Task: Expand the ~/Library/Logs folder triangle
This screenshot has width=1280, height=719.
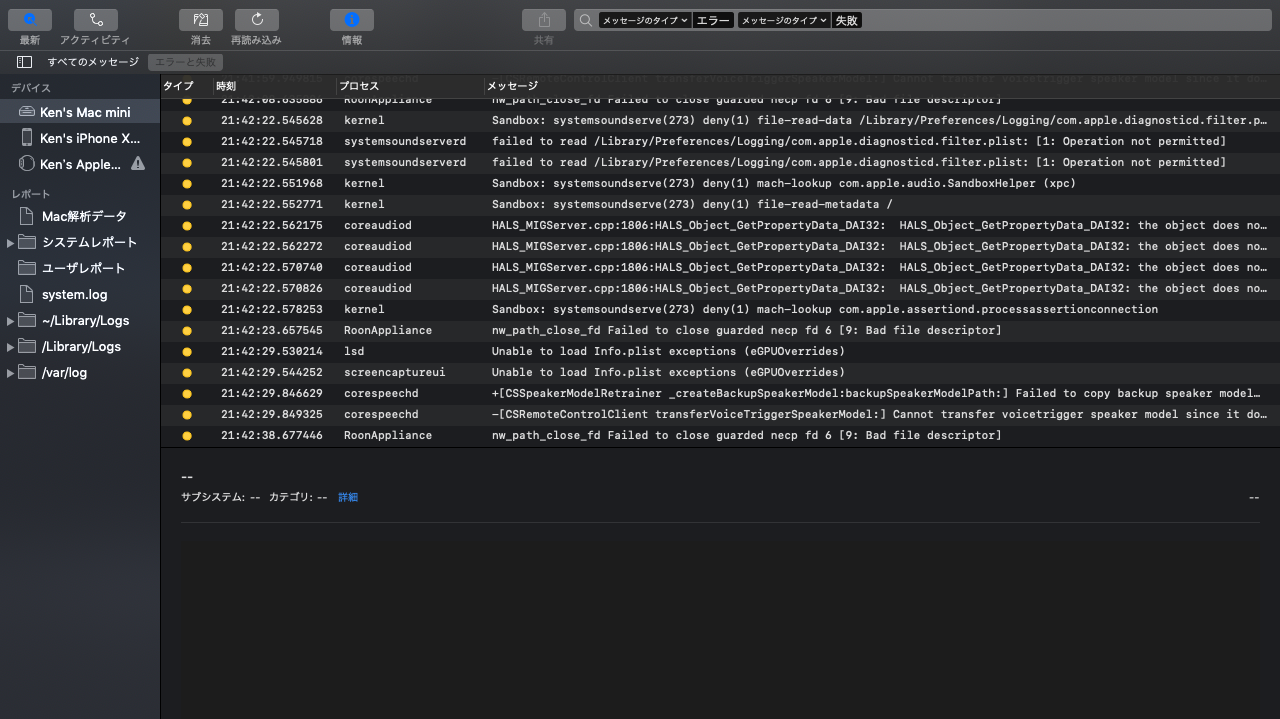Action: tap(11, 321)
